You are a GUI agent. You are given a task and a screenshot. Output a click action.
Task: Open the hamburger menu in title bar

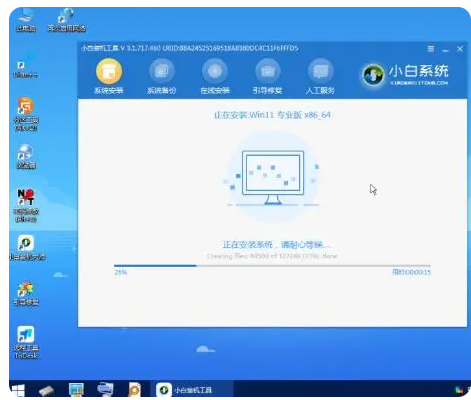click(431, 49)
